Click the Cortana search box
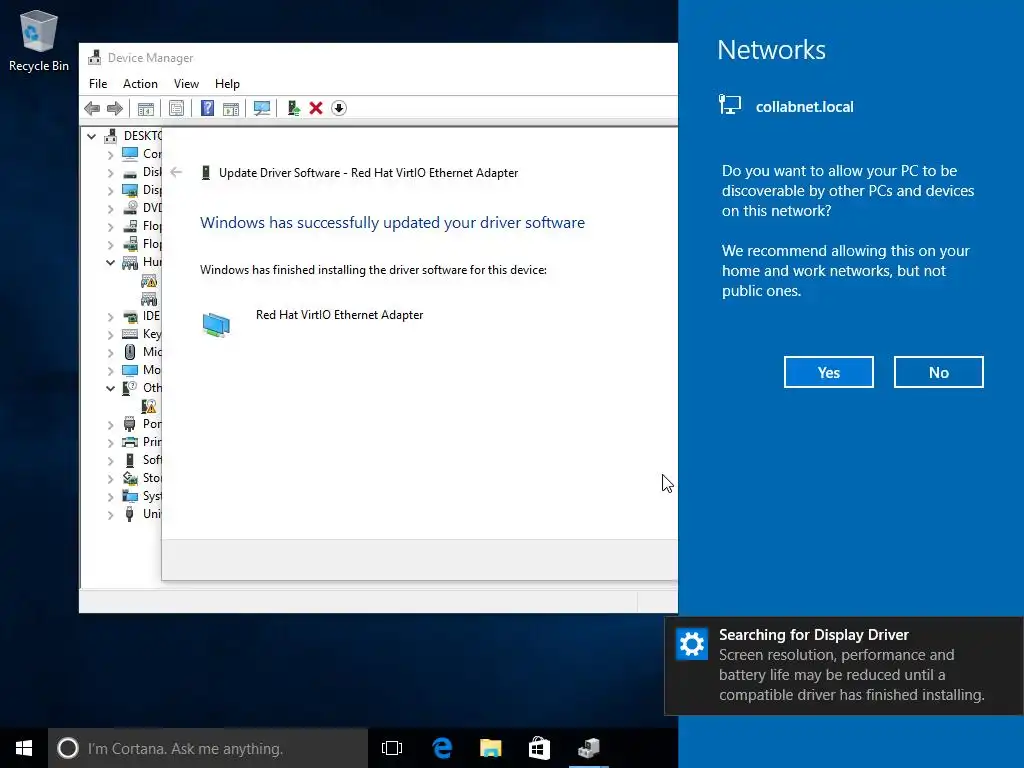1024x768 pixels. [208, 748]
